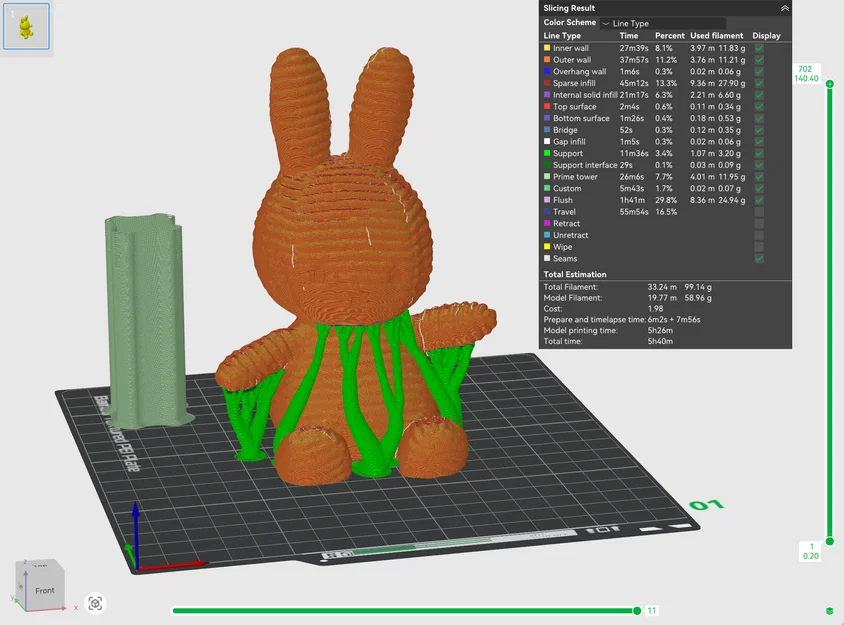This screenshot has width=844, height=625.
Task: Disable the Display checkbox for Support
Action: (759, 153)
